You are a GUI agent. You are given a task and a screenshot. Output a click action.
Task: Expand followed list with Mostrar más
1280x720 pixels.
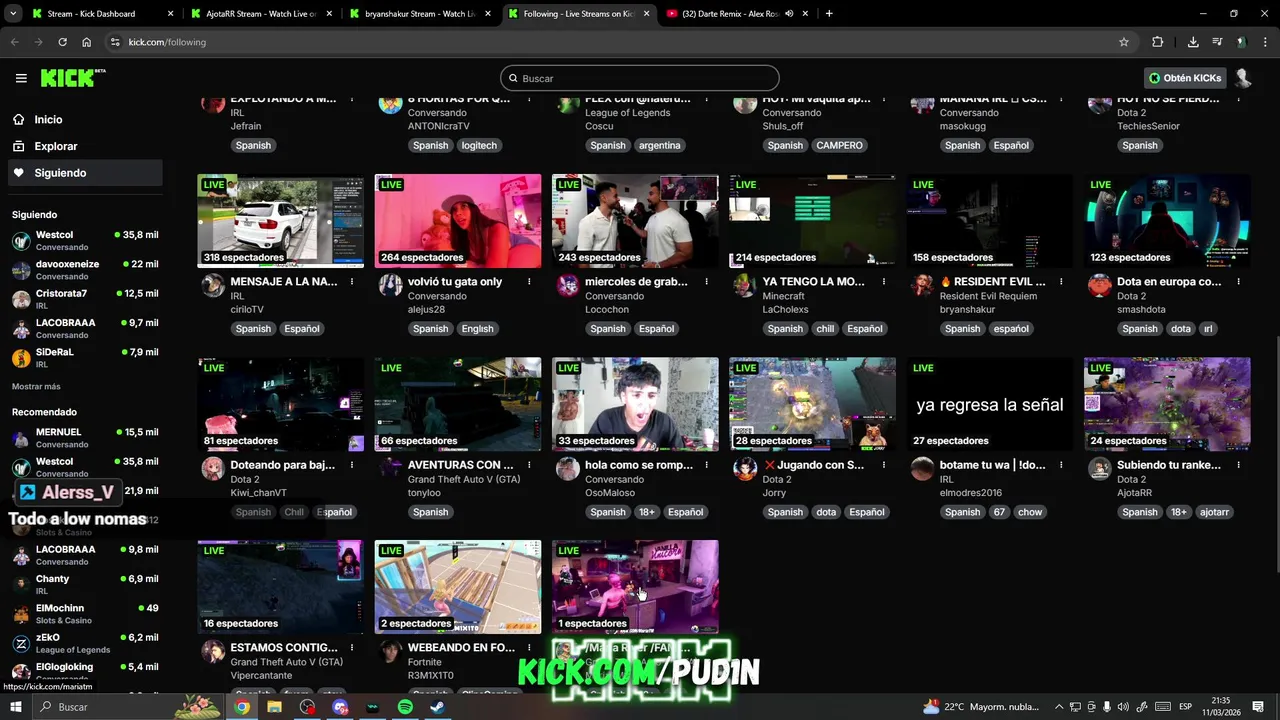pyautogui.click(x=36, y=387)
